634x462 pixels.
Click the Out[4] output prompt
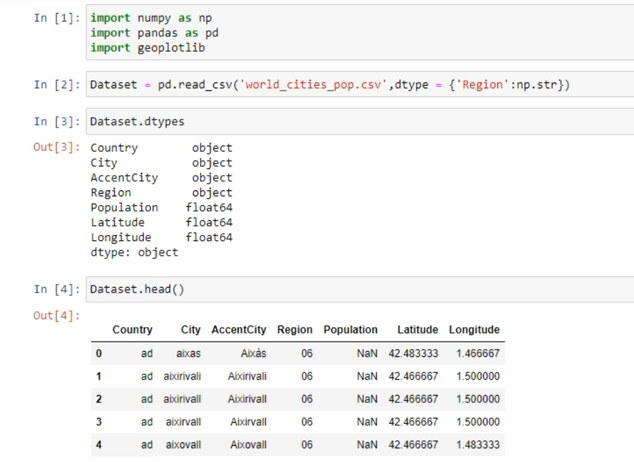pos(54,316)
